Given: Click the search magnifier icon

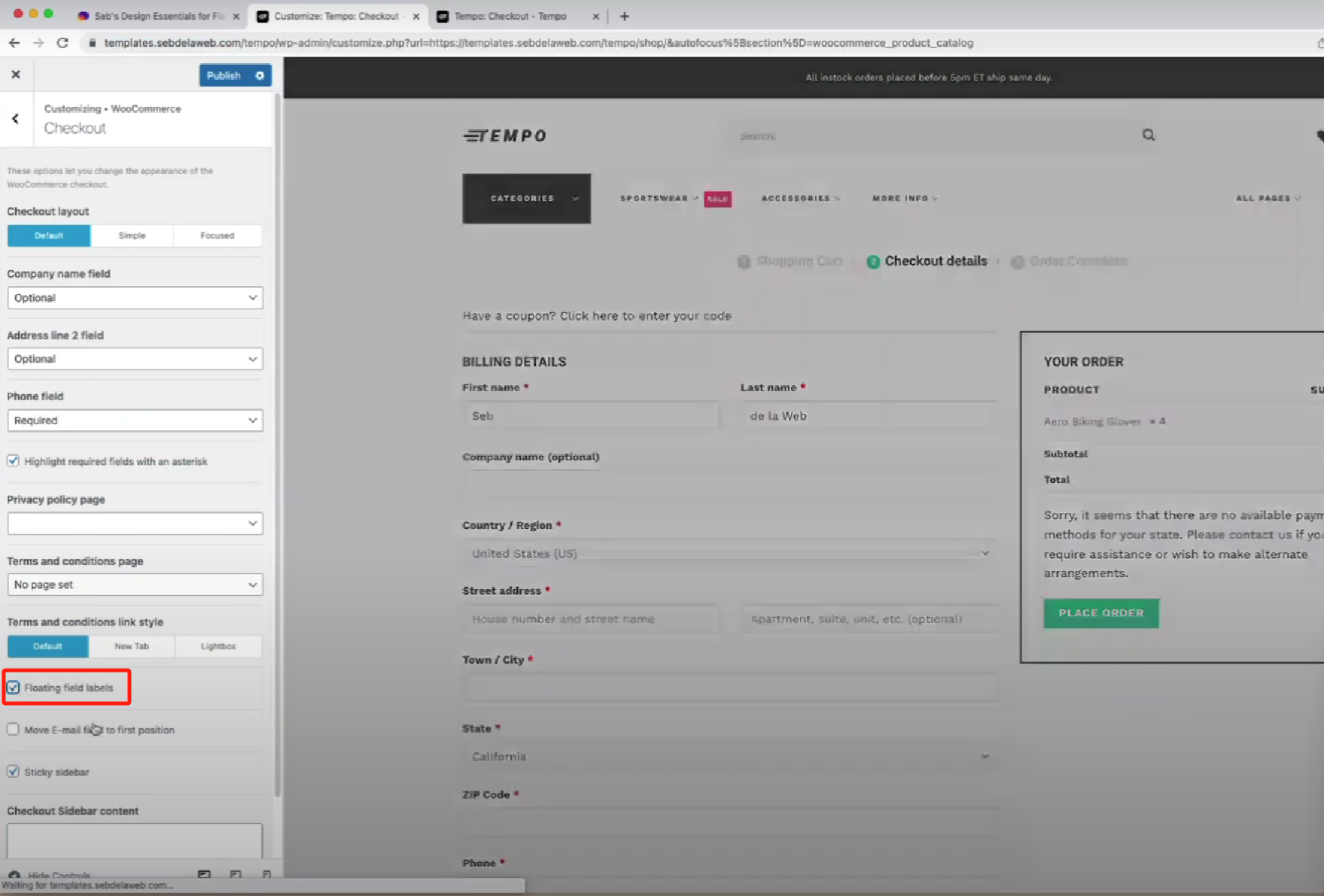Looking at the screenshot, I should (x=1148, y=135).
